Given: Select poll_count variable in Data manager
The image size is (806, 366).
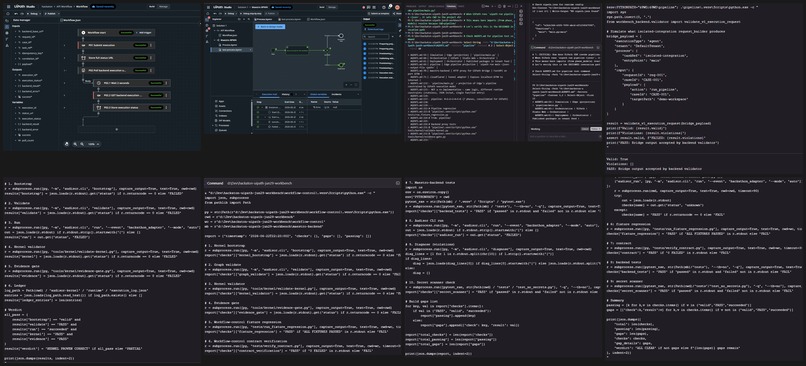Looking at the screenshot, I should tap(27, 140).
